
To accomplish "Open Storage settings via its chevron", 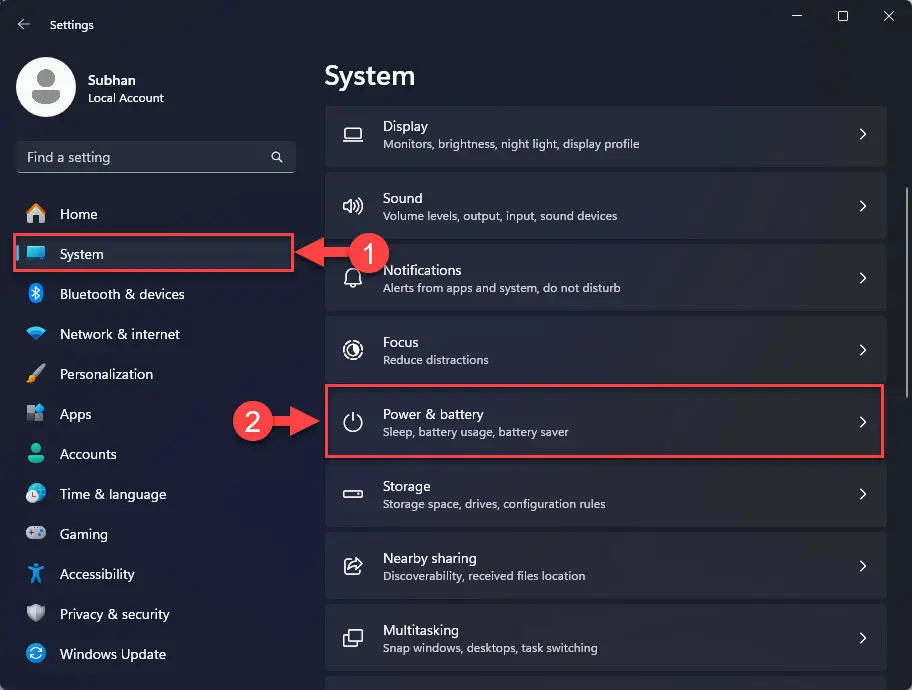I will point(863,494).
